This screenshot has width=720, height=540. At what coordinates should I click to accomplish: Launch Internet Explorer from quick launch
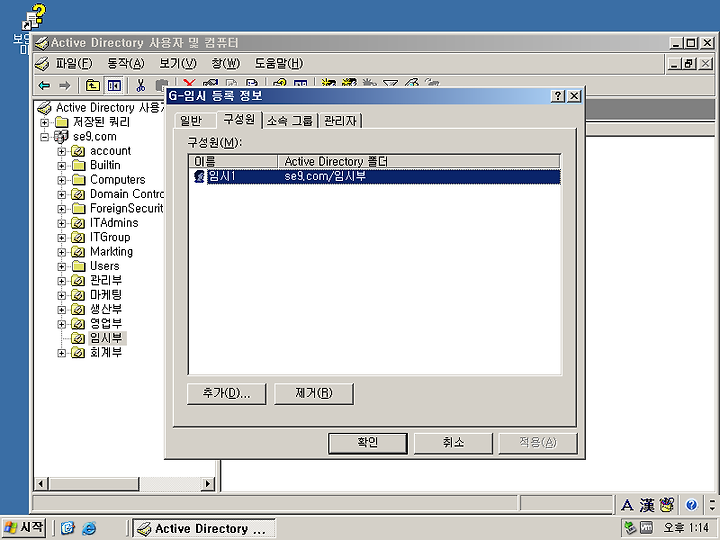89,529
